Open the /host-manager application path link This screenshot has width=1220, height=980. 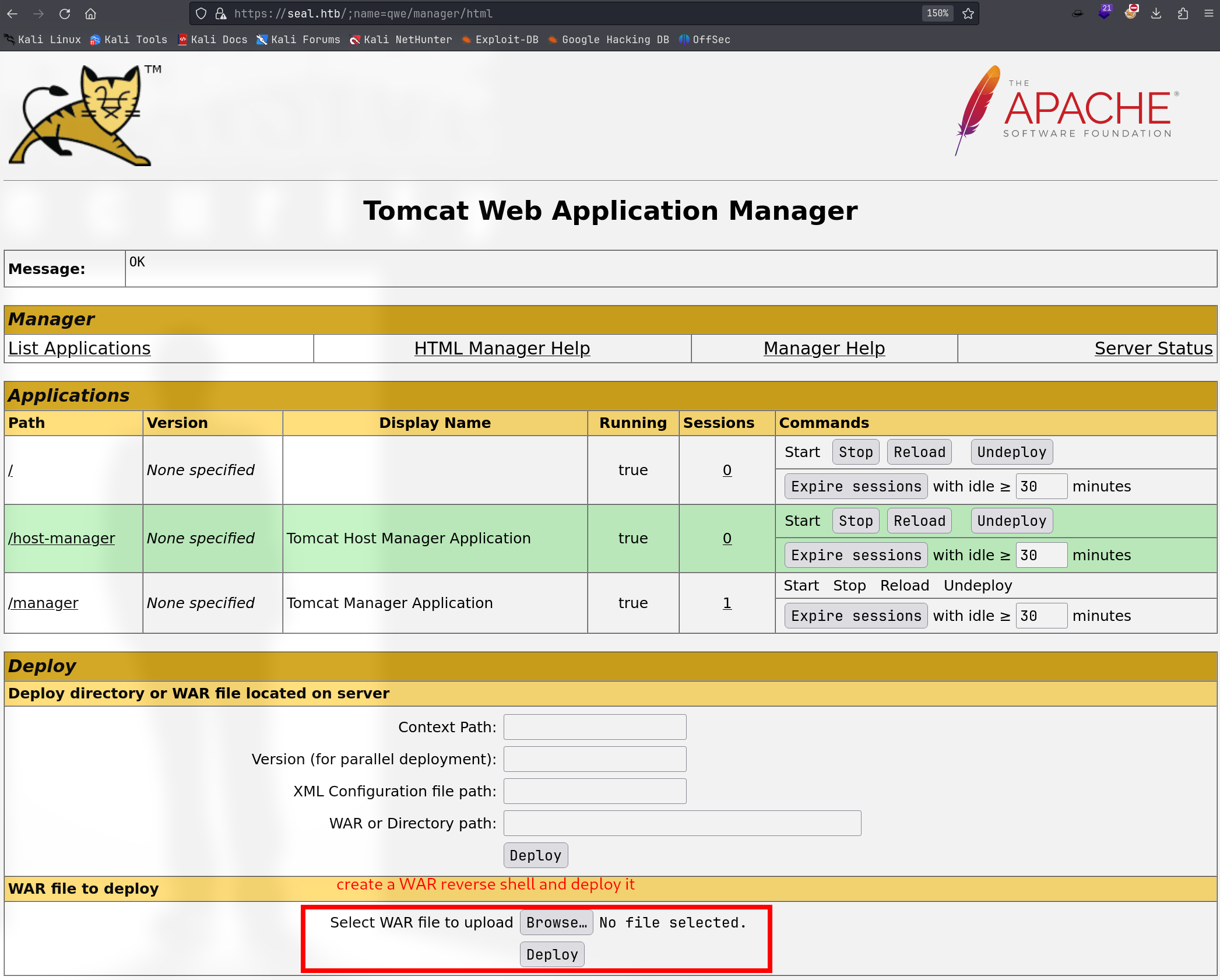62,538
